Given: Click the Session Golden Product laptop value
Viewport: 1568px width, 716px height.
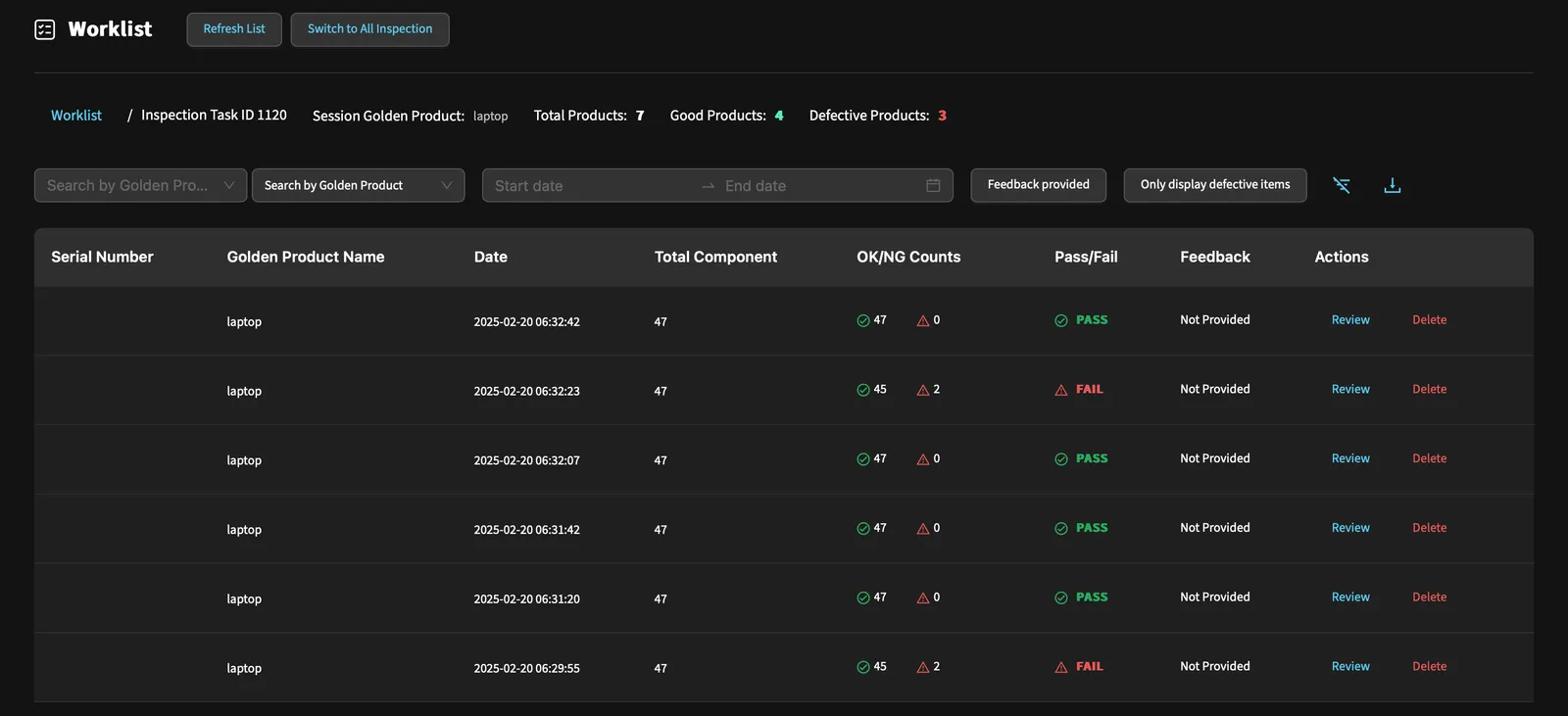Looking at the screenshot, I should tap(490, 117).
